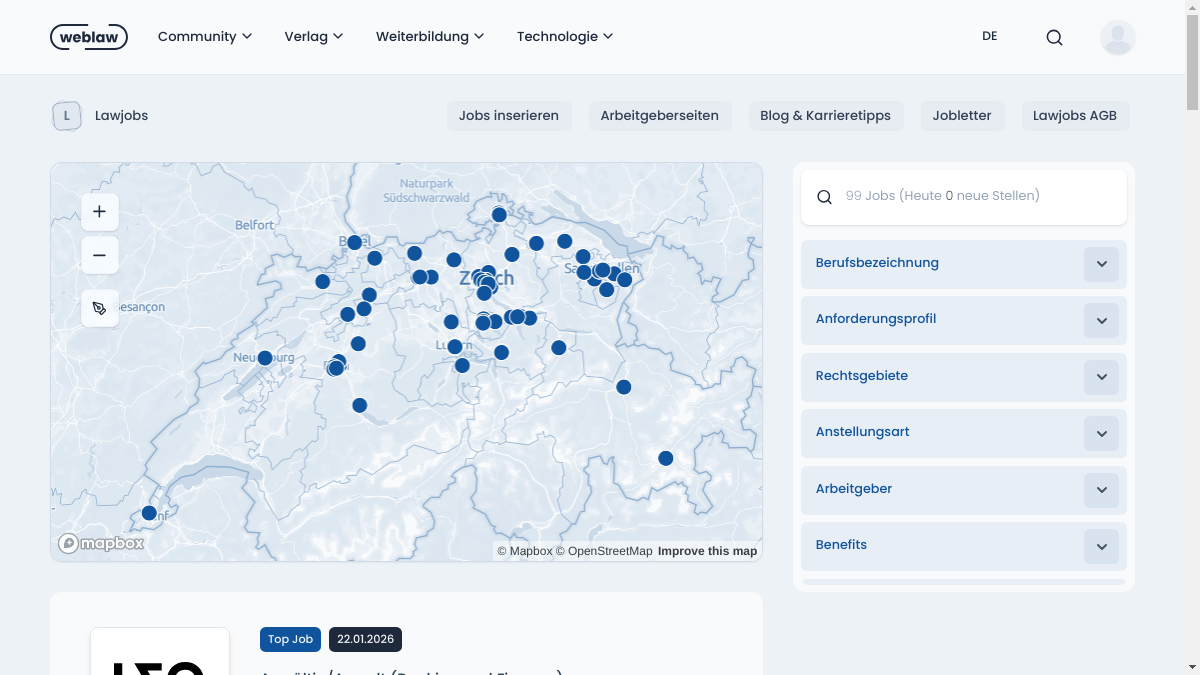The height and width of the screenshot is (675, 1200).
Task: Open the user profile avatar
Action: coord(1117,37)
